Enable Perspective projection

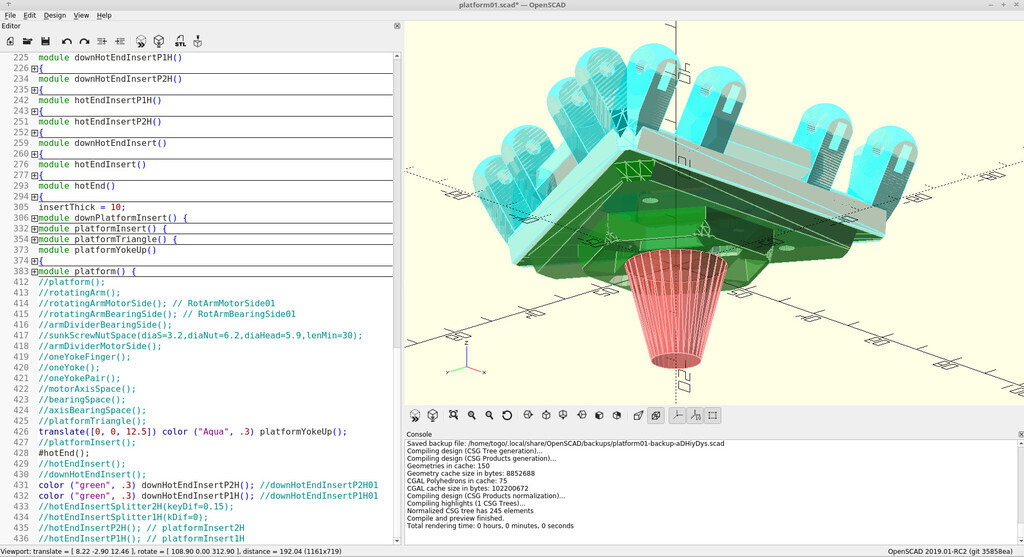tap(639, 415)
